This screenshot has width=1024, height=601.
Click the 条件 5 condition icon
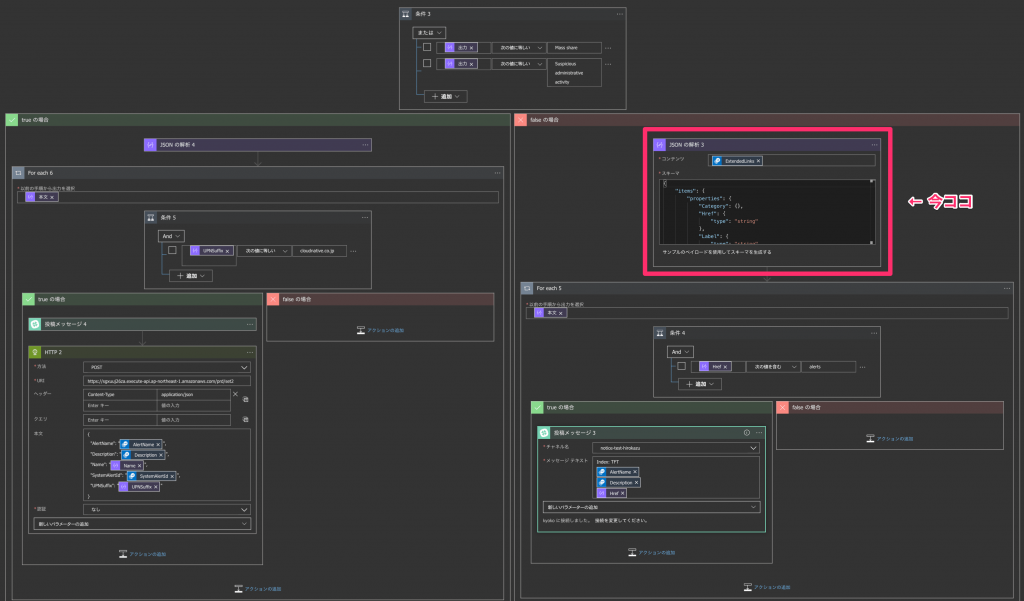[151, 218]
